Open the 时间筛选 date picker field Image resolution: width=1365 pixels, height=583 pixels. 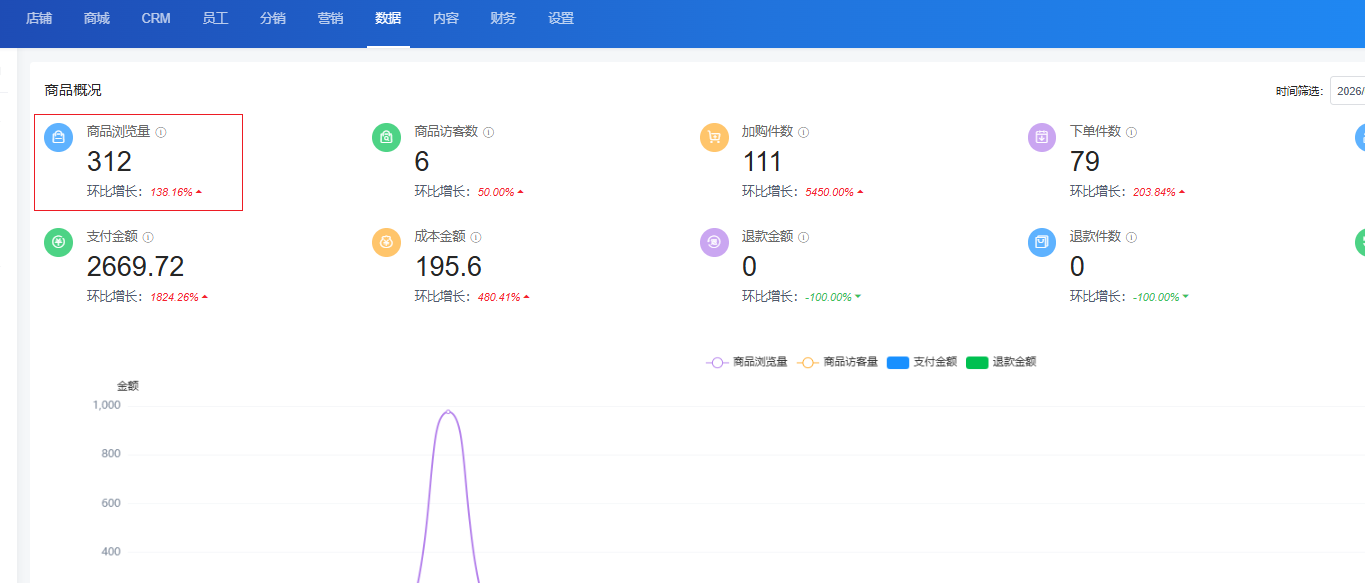coord(1348,91)
